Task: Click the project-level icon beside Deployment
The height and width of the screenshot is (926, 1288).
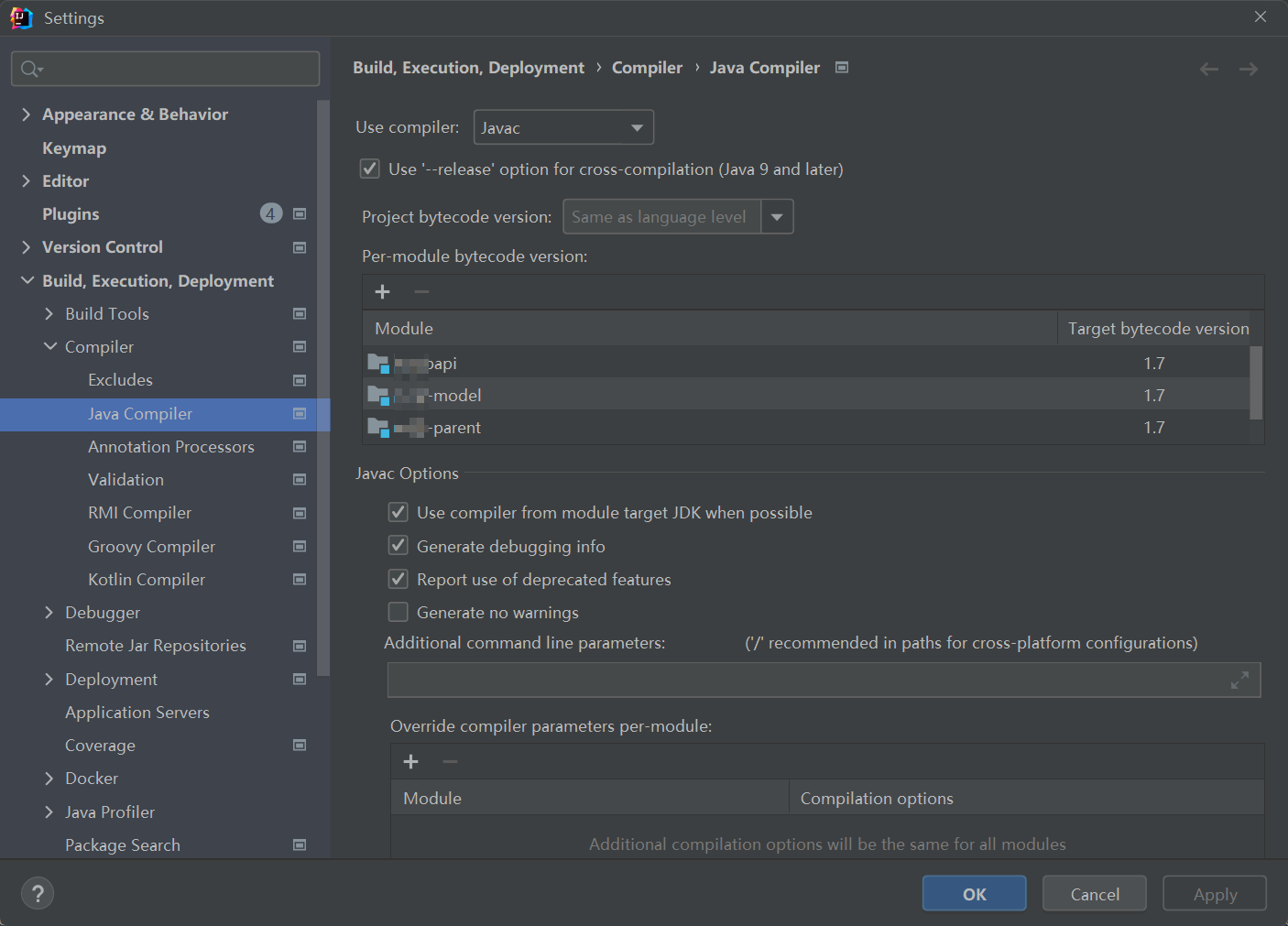Action: click(x=300, y=680)
